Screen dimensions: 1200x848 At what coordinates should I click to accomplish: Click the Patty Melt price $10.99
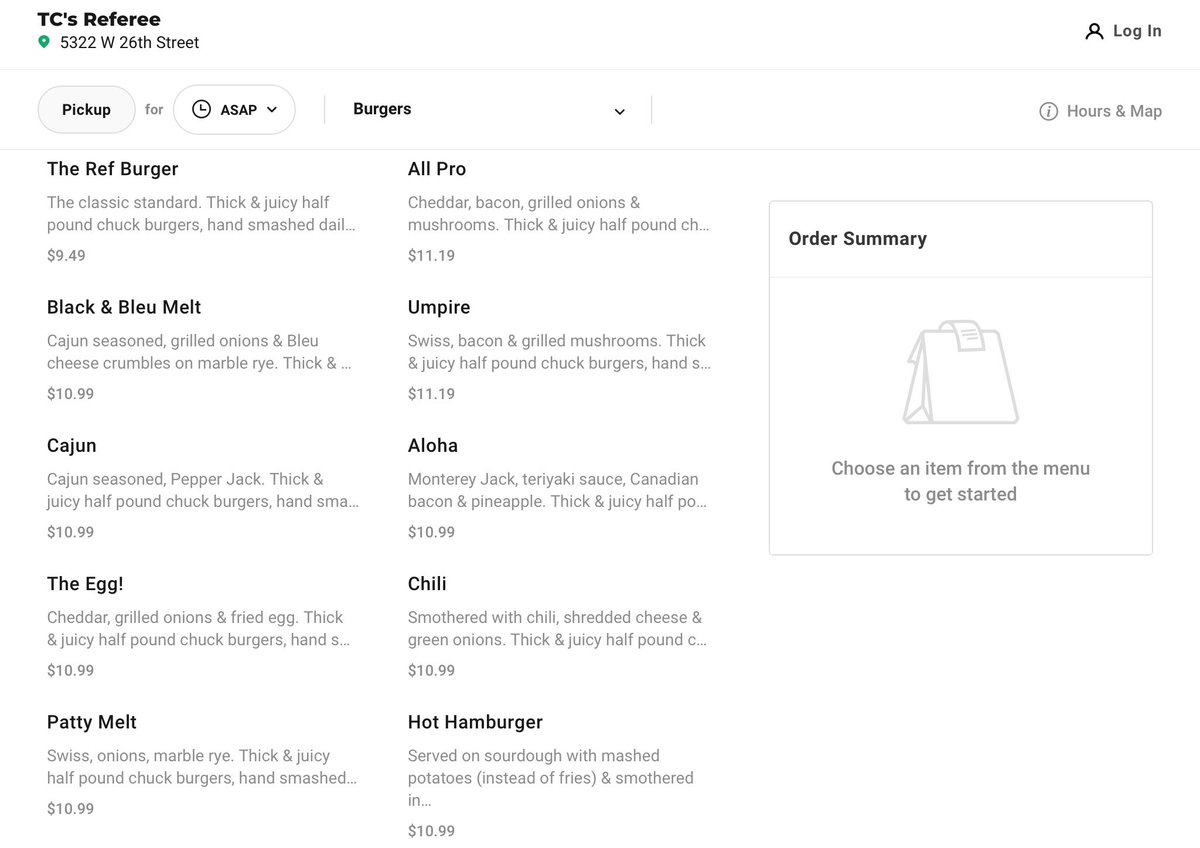coord(70,809)
